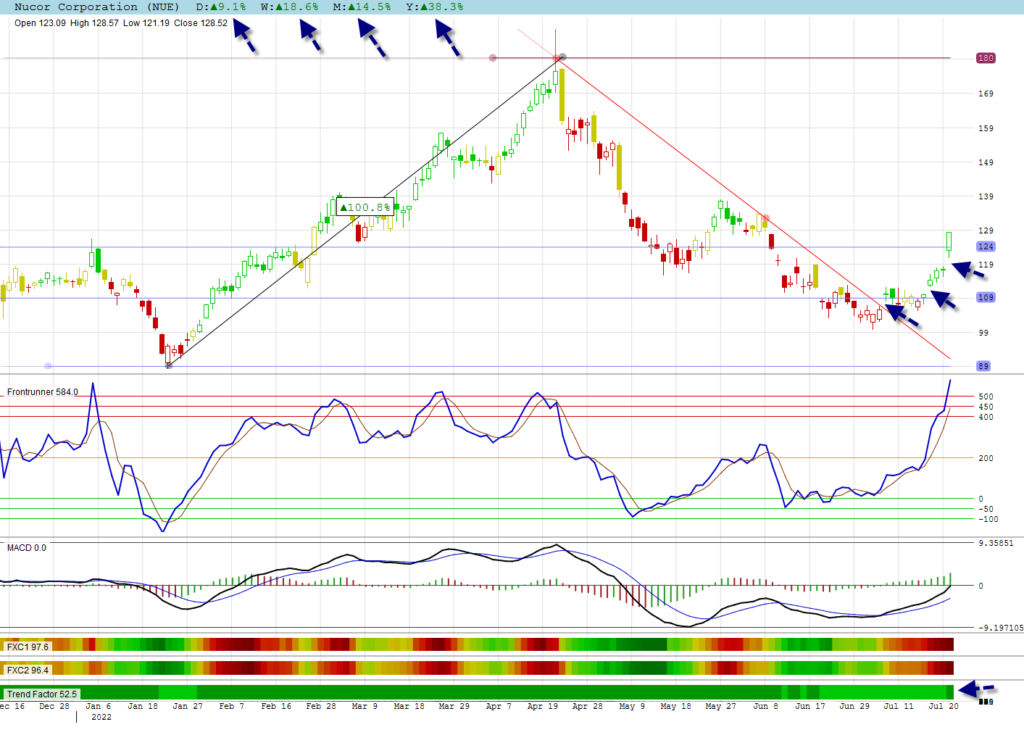Click the Low 121.19 readout
This screenshot has height=735, width=1024.
point(146,23)
